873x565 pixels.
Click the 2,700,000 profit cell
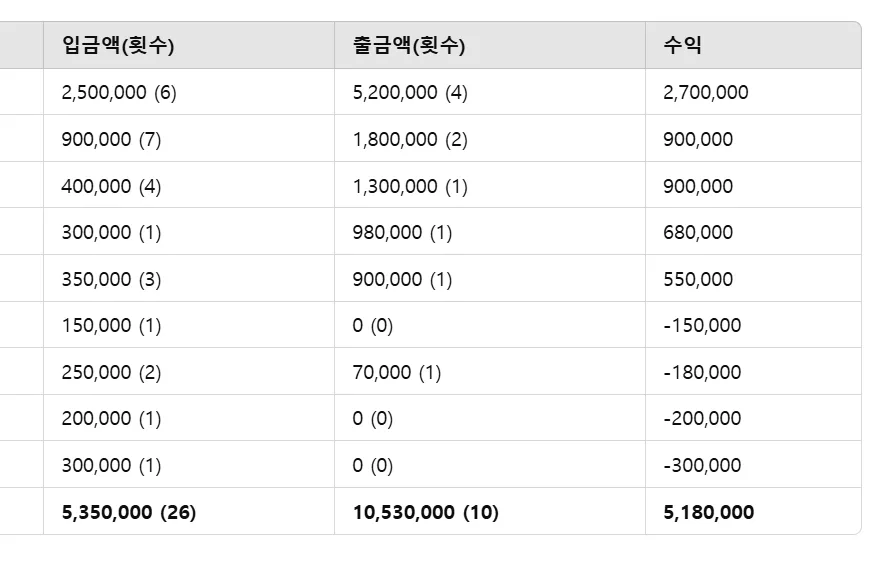(753, 92)
